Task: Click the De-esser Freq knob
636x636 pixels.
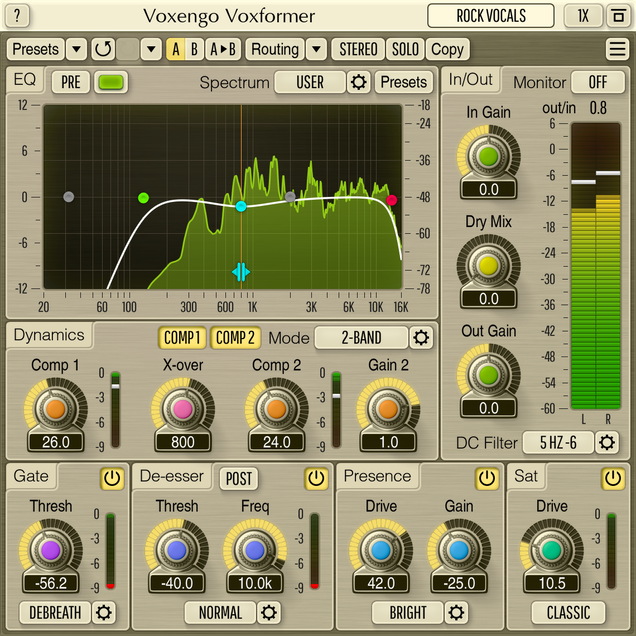Action: [x=255, y=550]
